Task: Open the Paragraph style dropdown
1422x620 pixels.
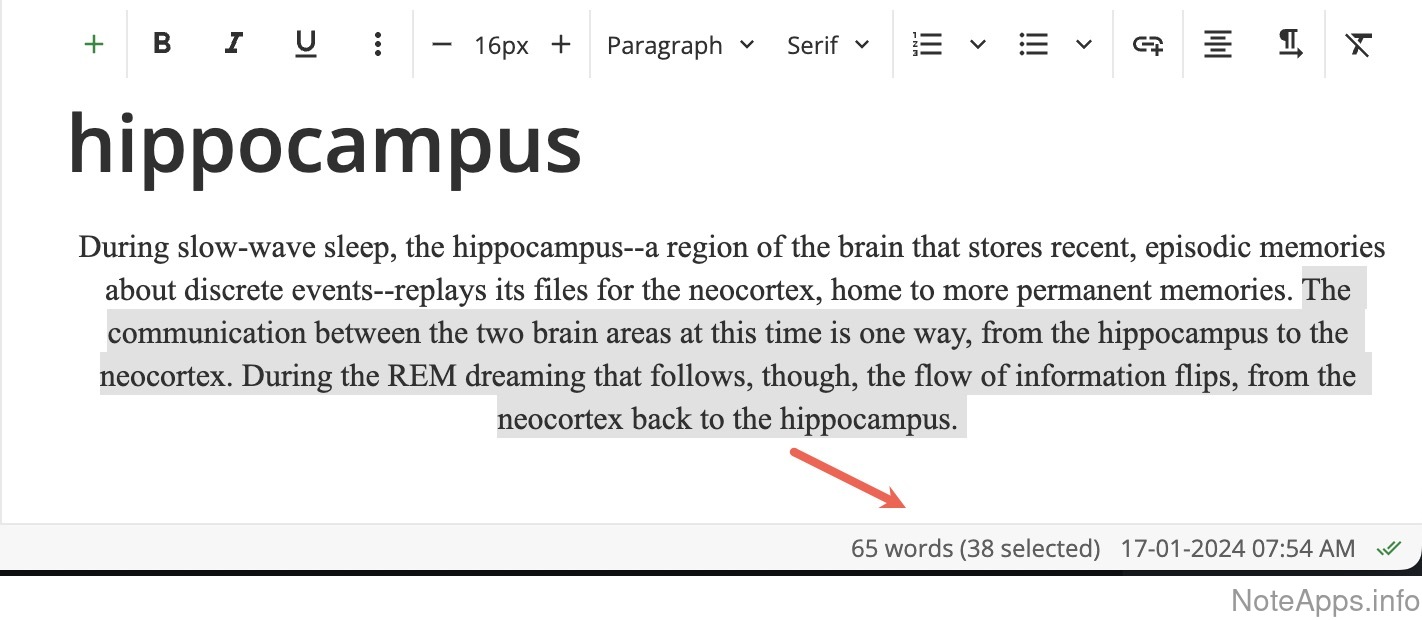Action: [680, 45]
